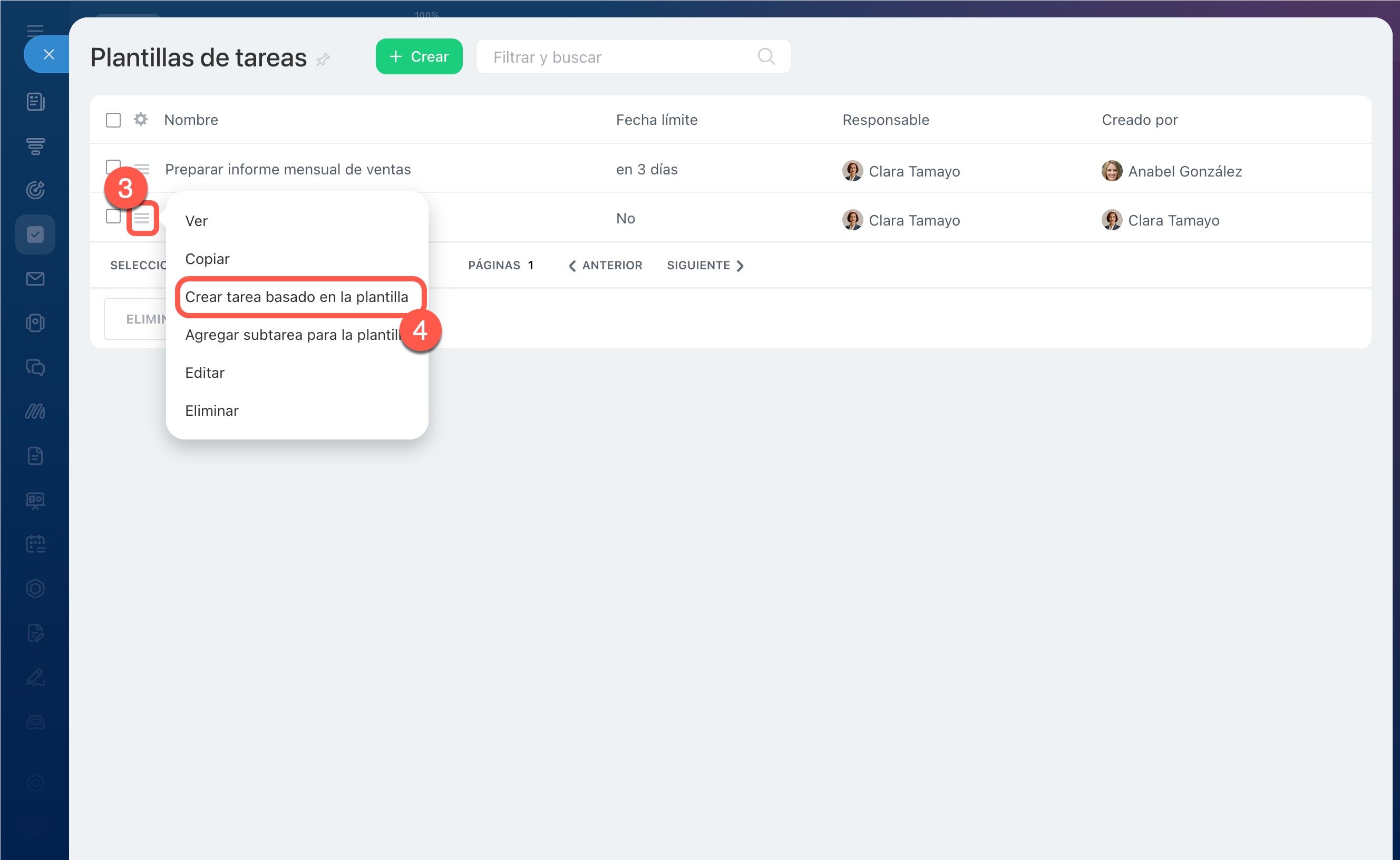Select Crear tarea basado en la plantilla
The height and width of the screenshot is (860, 1400).
[x=296, y=297]
